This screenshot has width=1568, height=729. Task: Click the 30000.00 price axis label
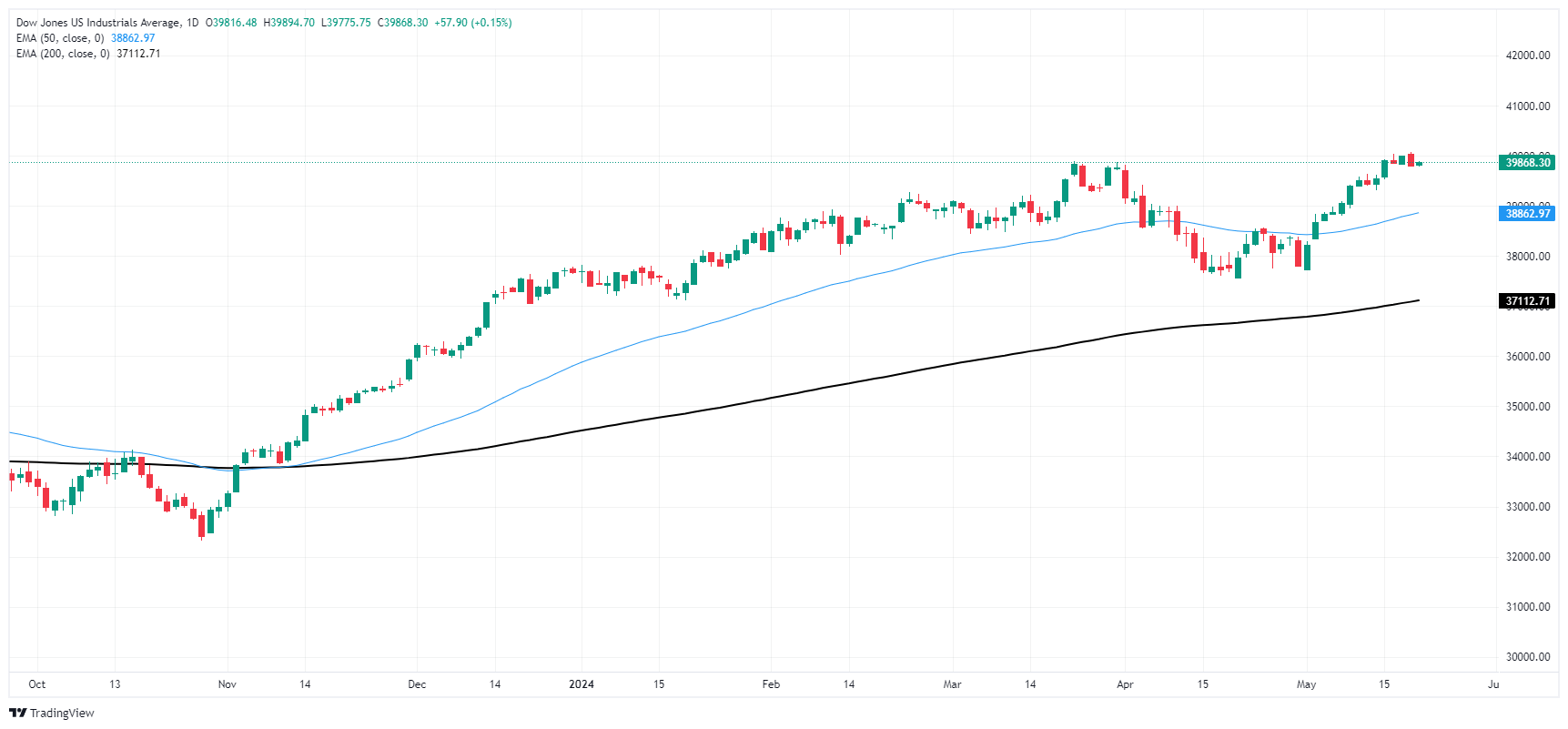(x=1527, y=657)
